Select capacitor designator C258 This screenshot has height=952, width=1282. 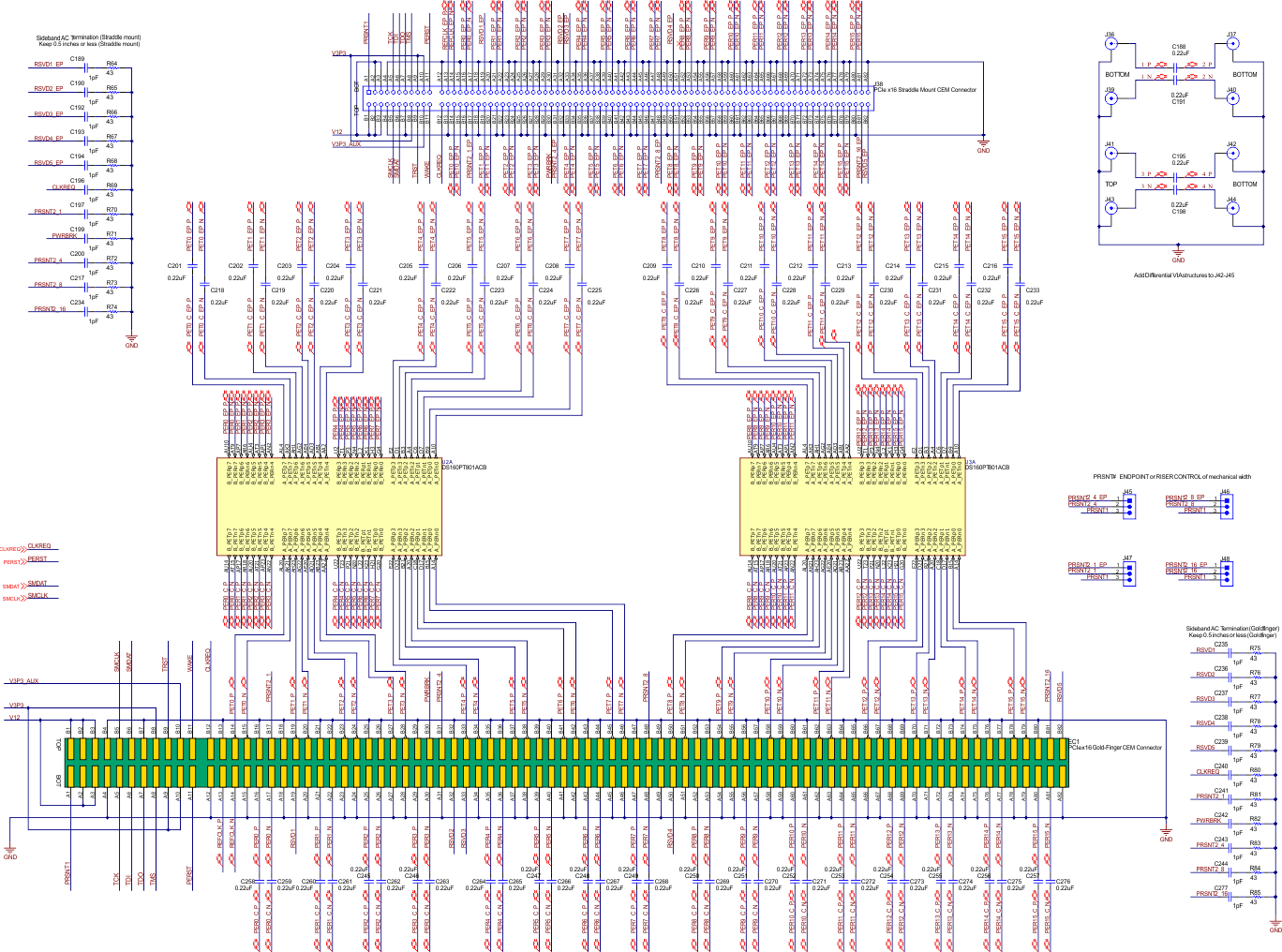coord(247,882)
